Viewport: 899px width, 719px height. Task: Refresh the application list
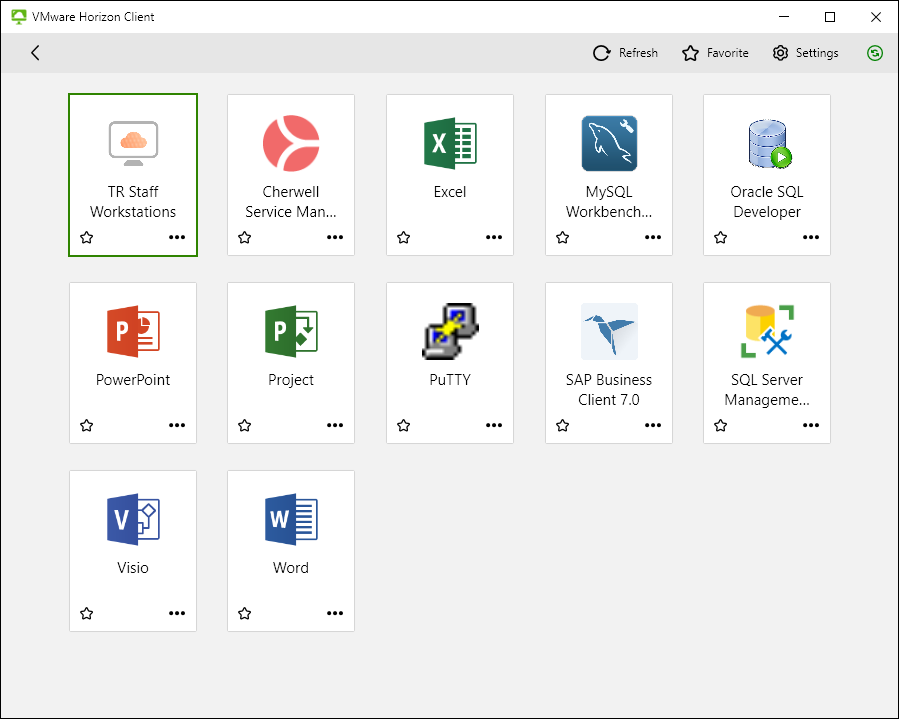(x=626, y=53)
